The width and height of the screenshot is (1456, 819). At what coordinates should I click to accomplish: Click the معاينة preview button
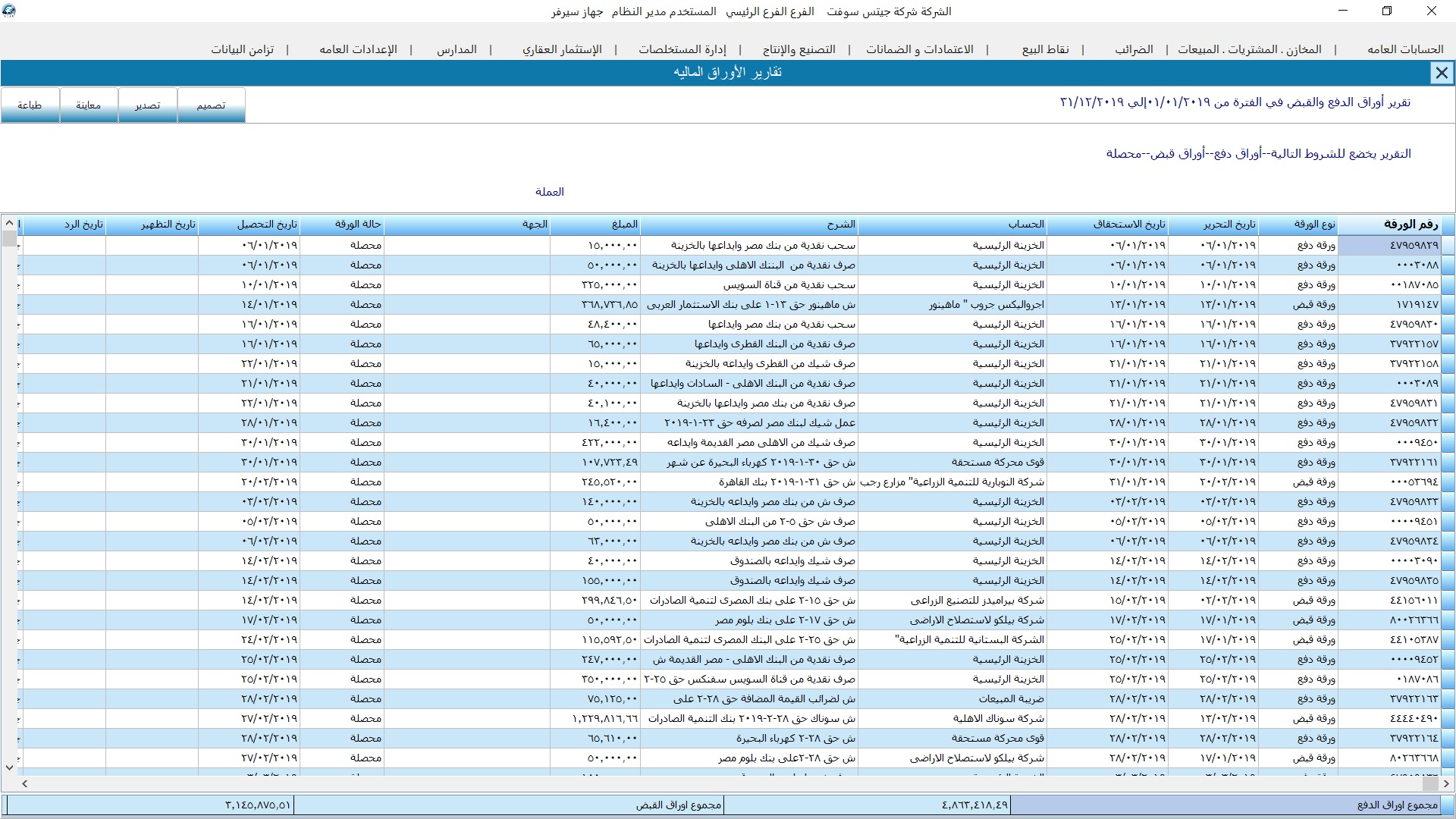click(88, 105)
